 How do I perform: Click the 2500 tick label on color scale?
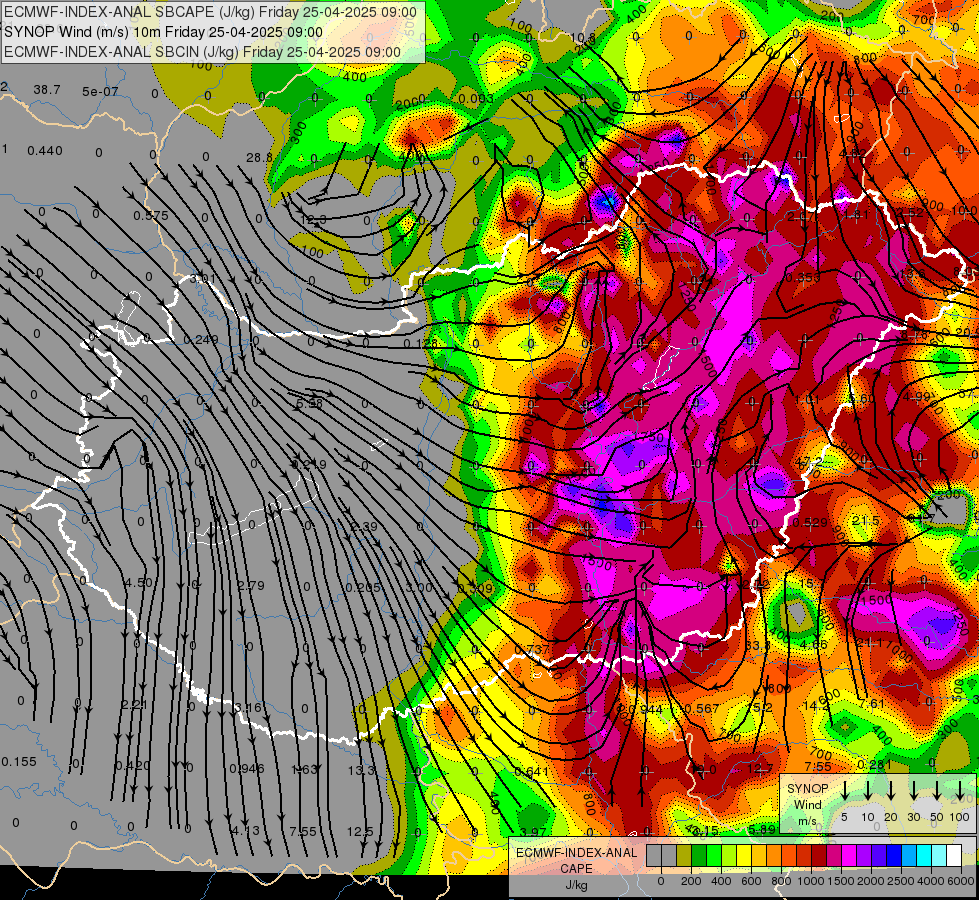click(x=901, y=881)
